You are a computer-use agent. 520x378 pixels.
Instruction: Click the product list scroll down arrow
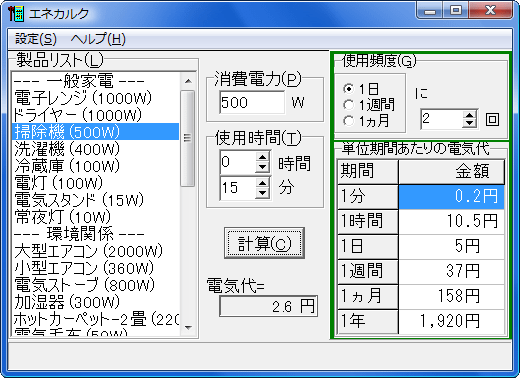188,328
